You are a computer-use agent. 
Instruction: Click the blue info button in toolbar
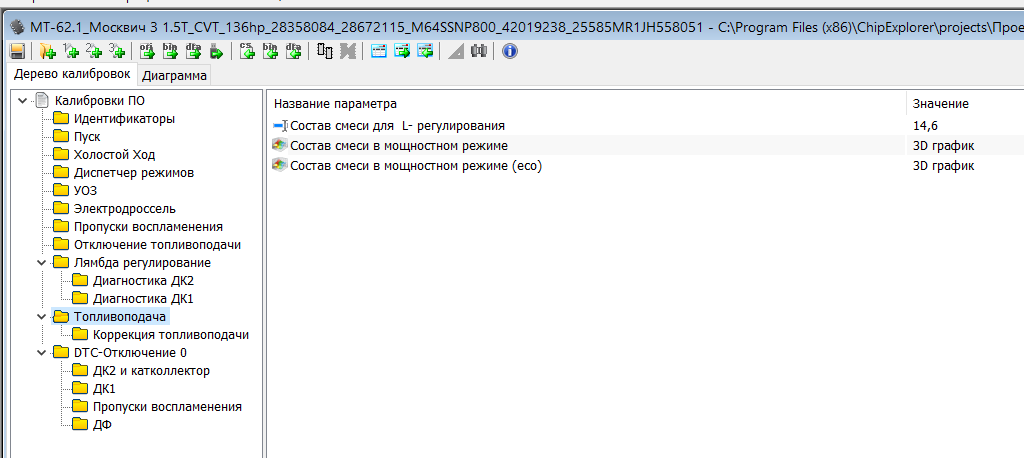(510, 51)
